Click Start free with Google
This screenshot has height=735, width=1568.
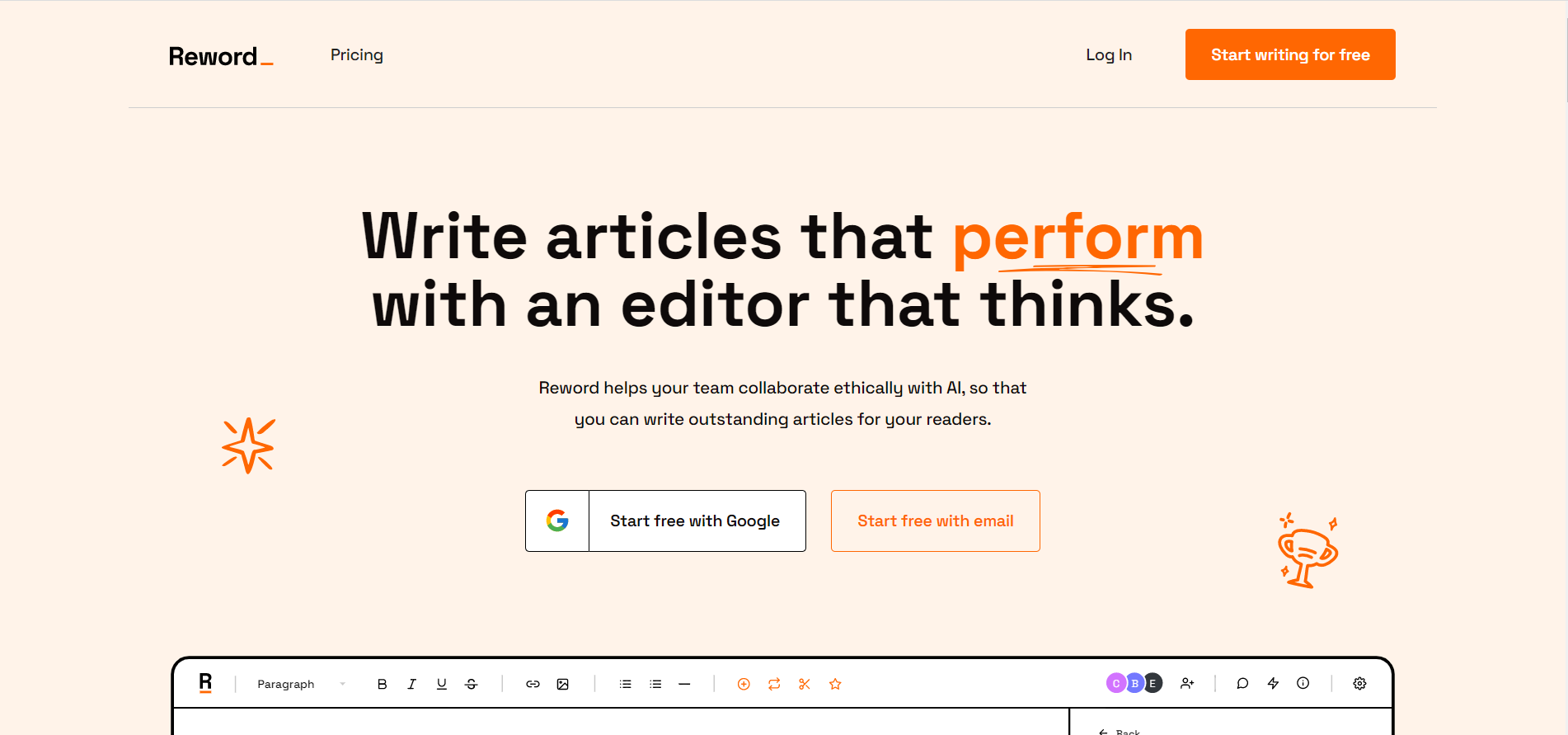click(x=665, y=521)
